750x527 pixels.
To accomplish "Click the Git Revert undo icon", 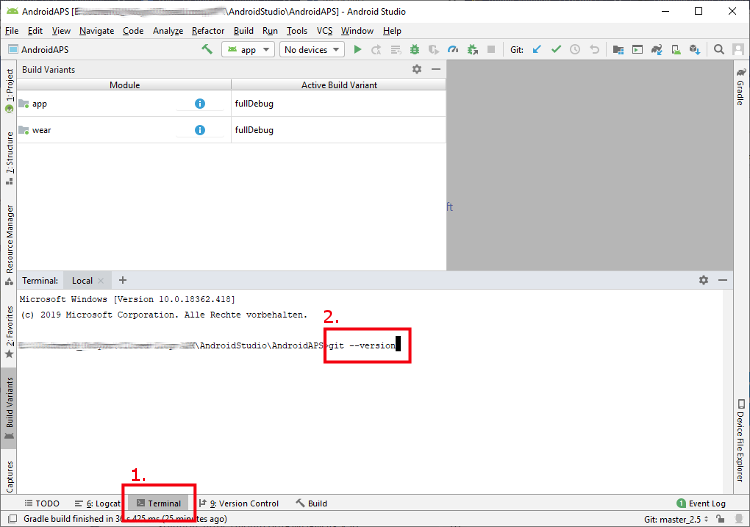I will 594,49.
